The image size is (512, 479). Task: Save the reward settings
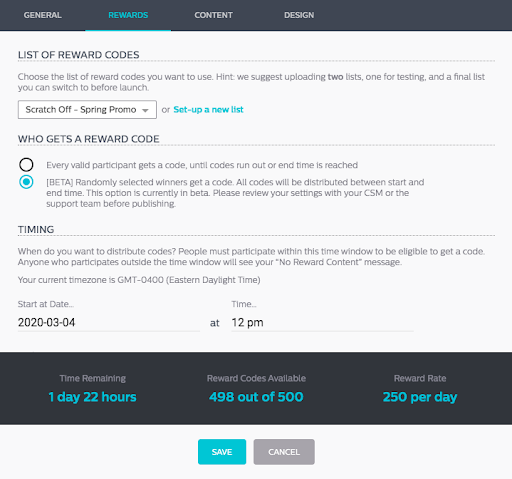coord(222,452)
